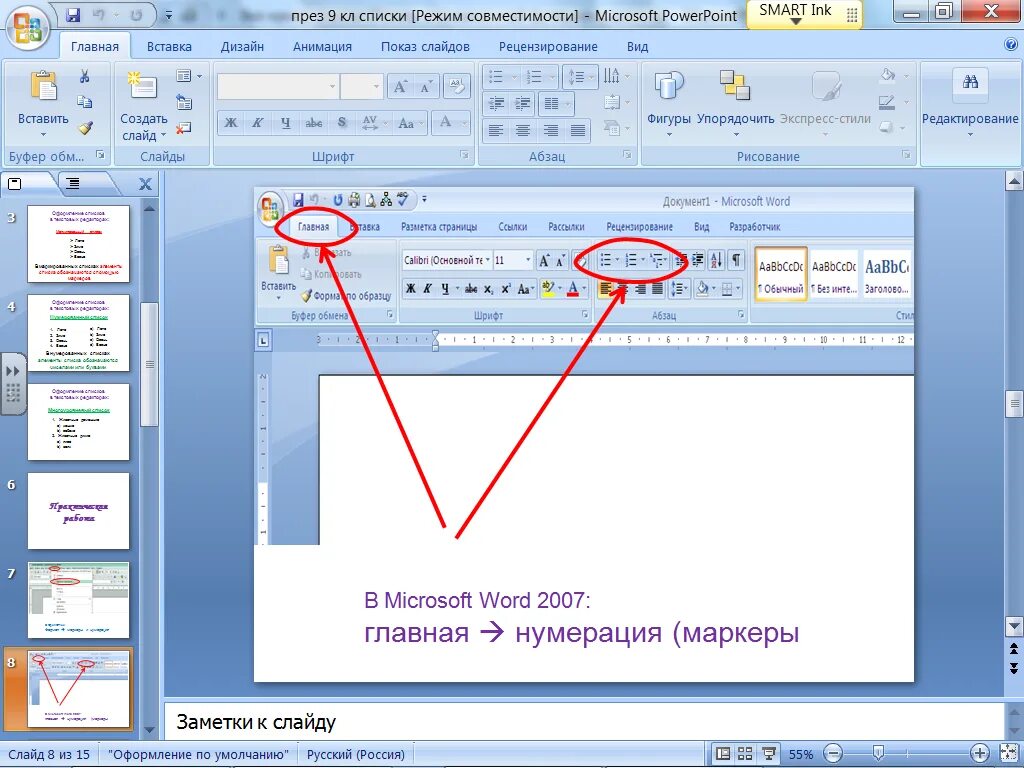
Task: Start slide show from status bar icon
Action: pos(769,754)
